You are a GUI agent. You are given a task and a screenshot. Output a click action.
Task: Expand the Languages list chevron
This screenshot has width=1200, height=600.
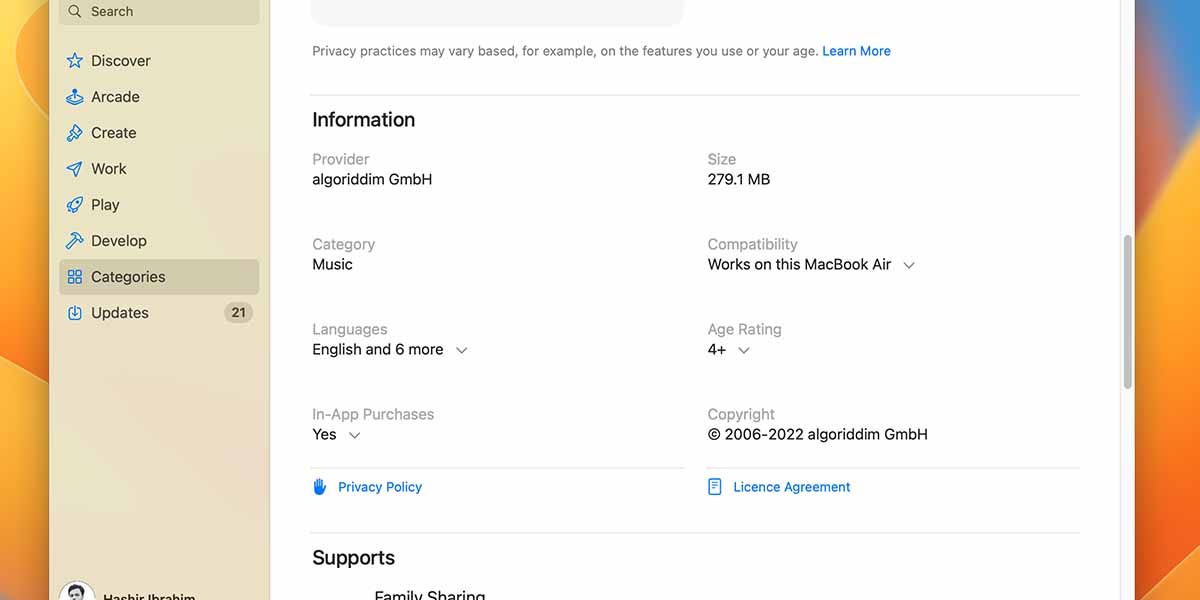point(461,350)
